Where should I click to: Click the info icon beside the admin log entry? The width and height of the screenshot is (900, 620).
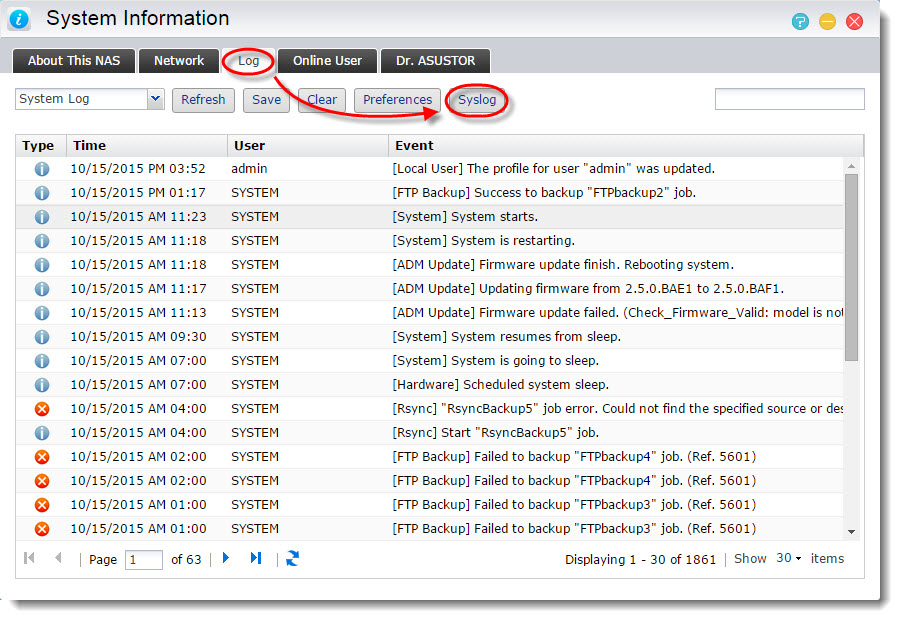point(41,168)
